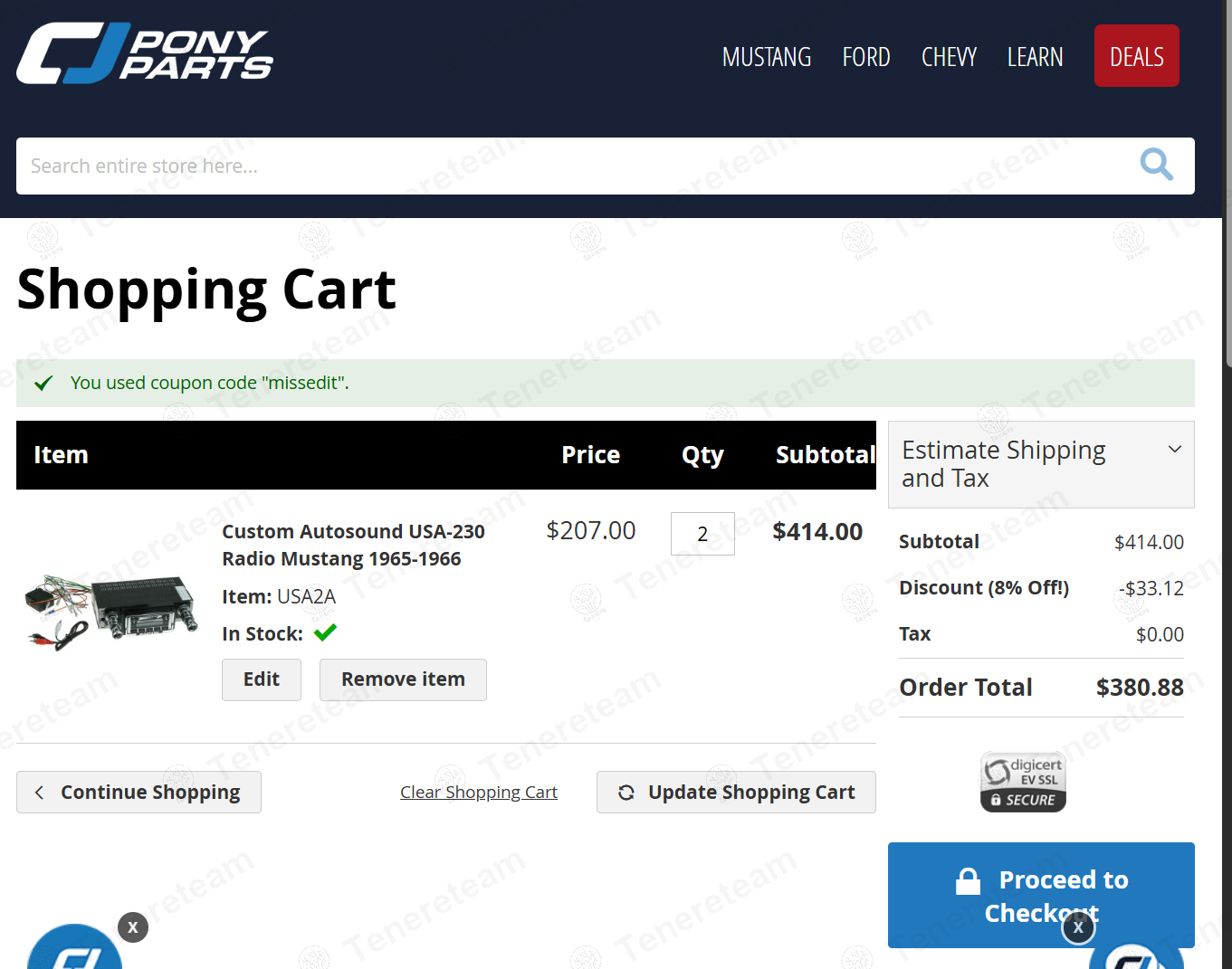Viewport: 1232px width, 969px height.
Task: Click the DigiCert EV SSL secure badge
Action: 1023,782
